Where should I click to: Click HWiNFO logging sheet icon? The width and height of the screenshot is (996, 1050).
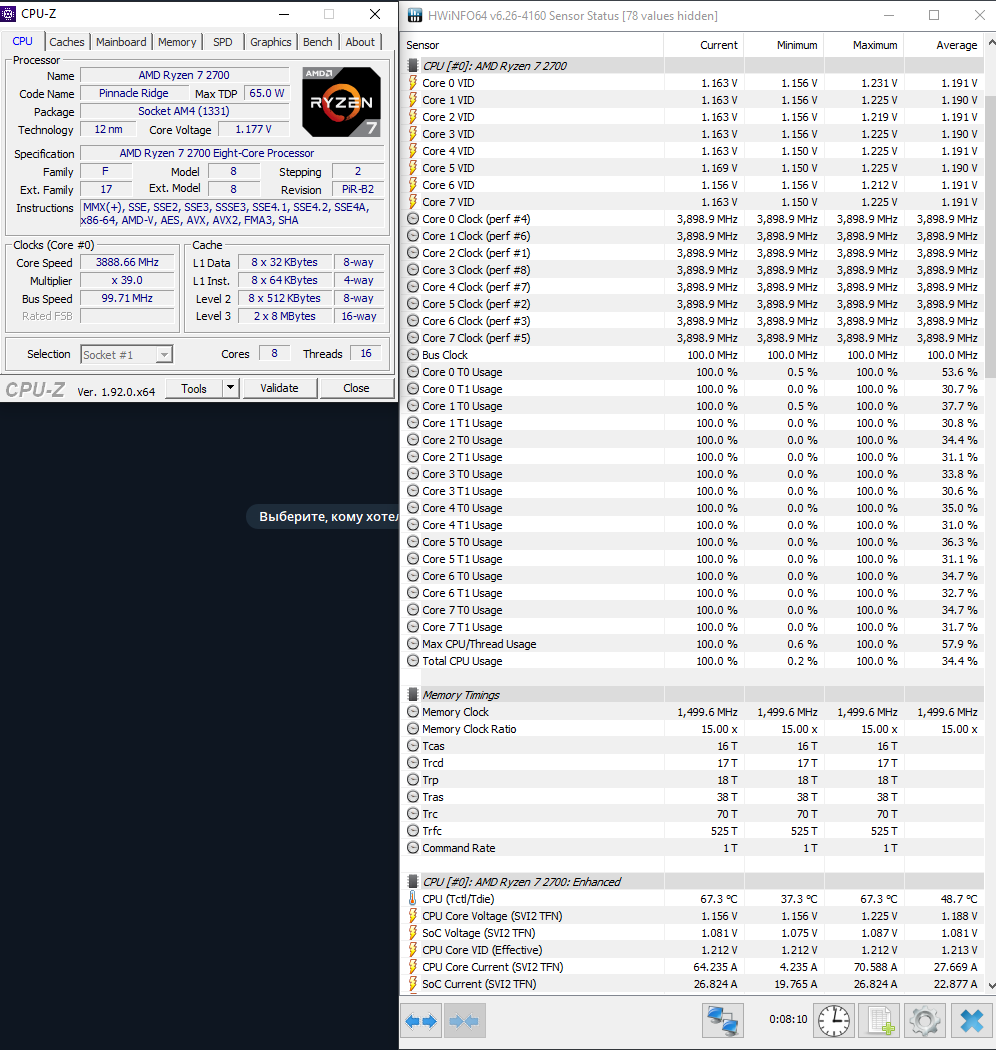point(879,1021)
